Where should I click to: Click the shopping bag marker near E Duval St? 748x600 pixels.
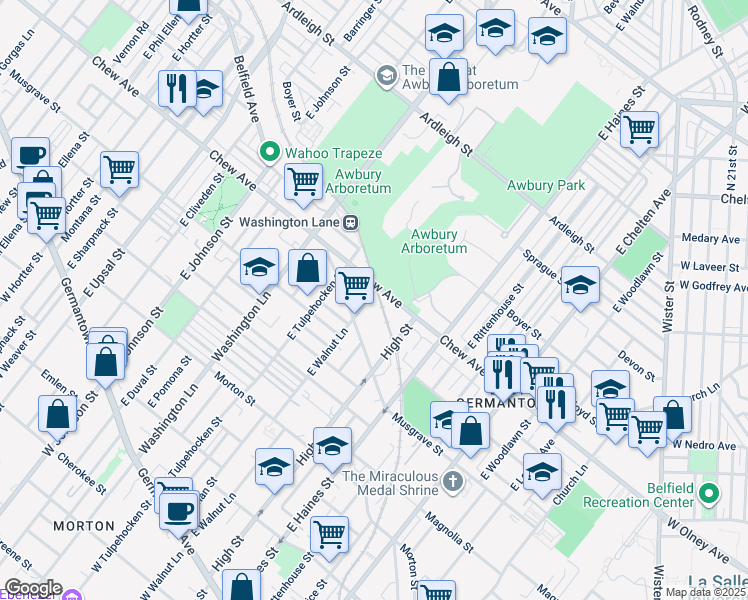[x=105, y=363]
